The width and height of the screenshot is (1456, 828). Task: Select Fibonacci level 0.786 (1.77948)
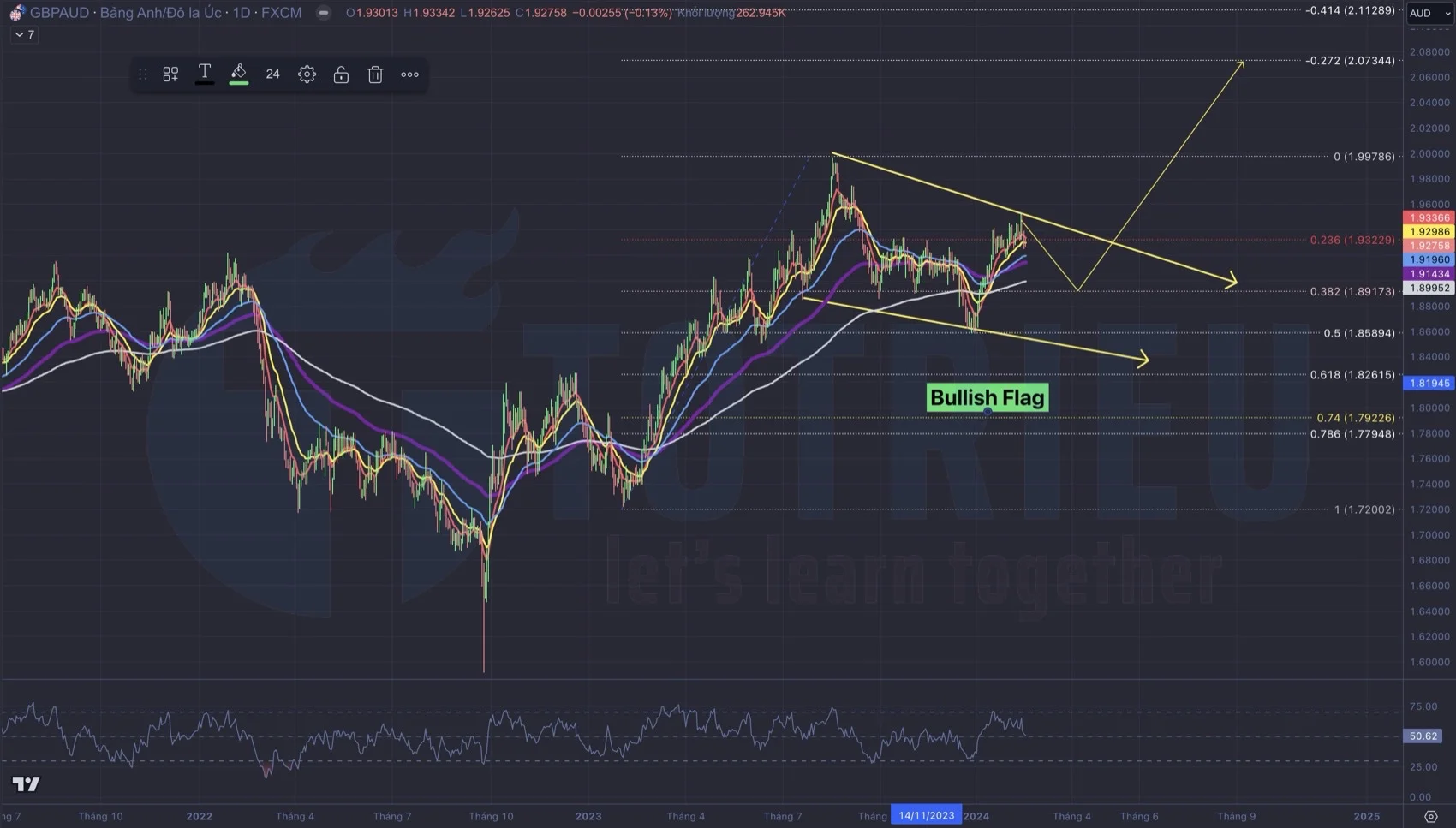(x=1352, y=434)
